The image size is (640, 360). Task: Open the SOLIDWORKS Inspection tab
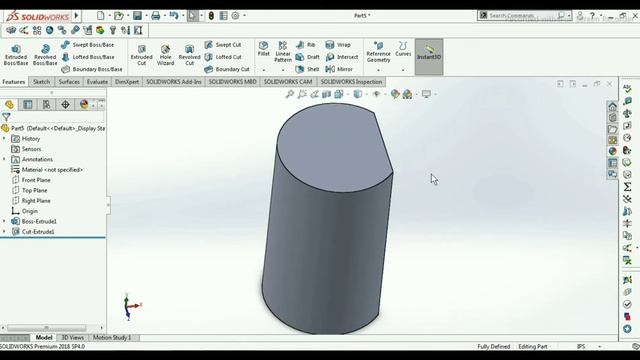coord(351,82)
